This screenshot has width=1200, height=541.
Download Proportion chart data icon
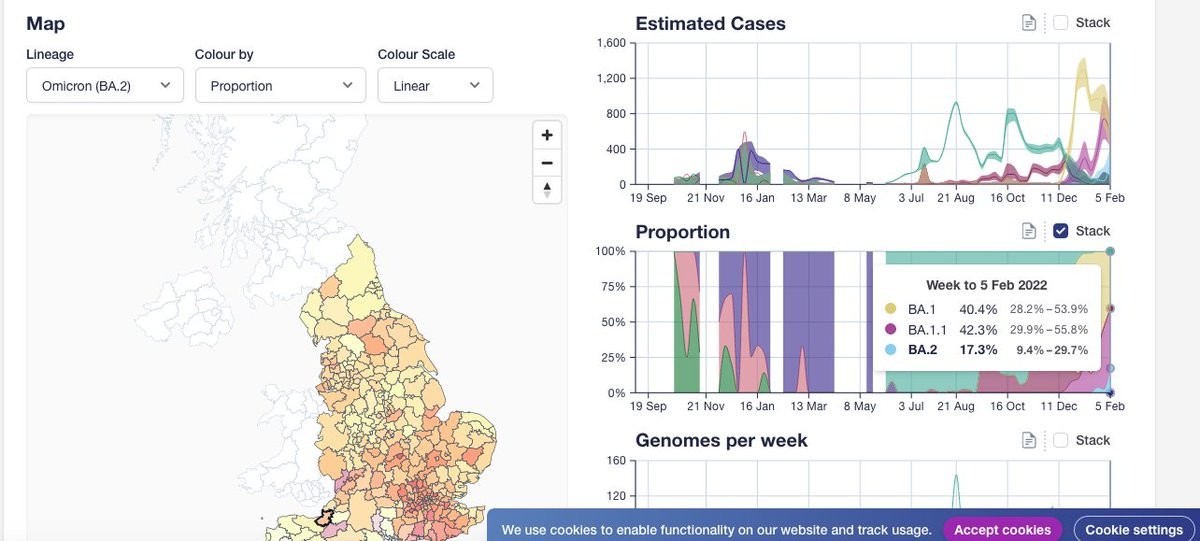point(1028,231)
